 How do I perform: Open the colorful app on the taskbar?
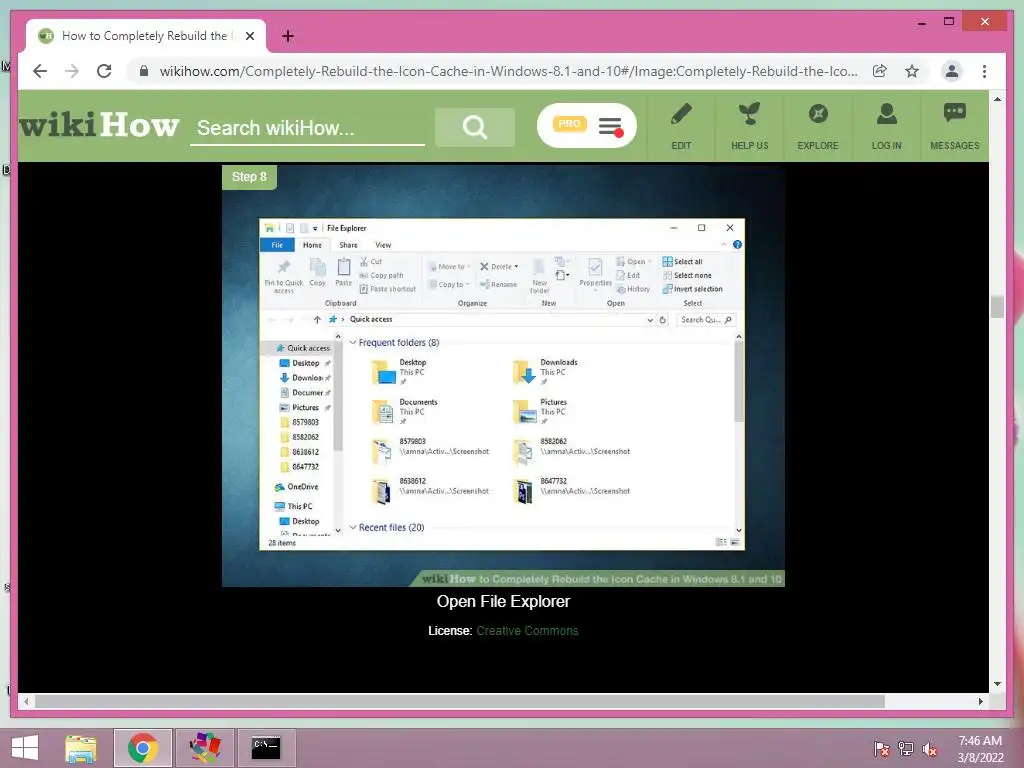(204, 748)
